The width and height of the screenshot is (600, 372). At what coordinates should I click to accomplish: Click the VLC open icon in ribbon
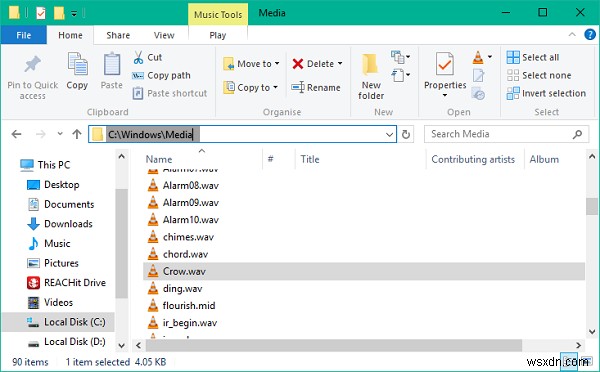click(x=478, y=57)
